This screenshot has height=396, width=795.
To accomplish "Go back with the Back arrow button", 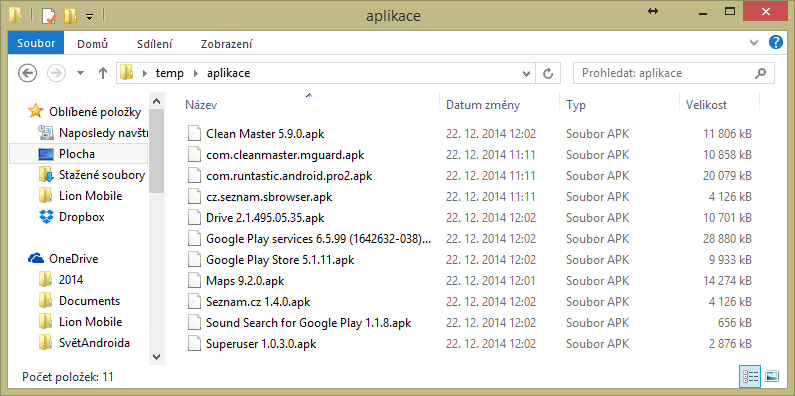I will point(27,74).
